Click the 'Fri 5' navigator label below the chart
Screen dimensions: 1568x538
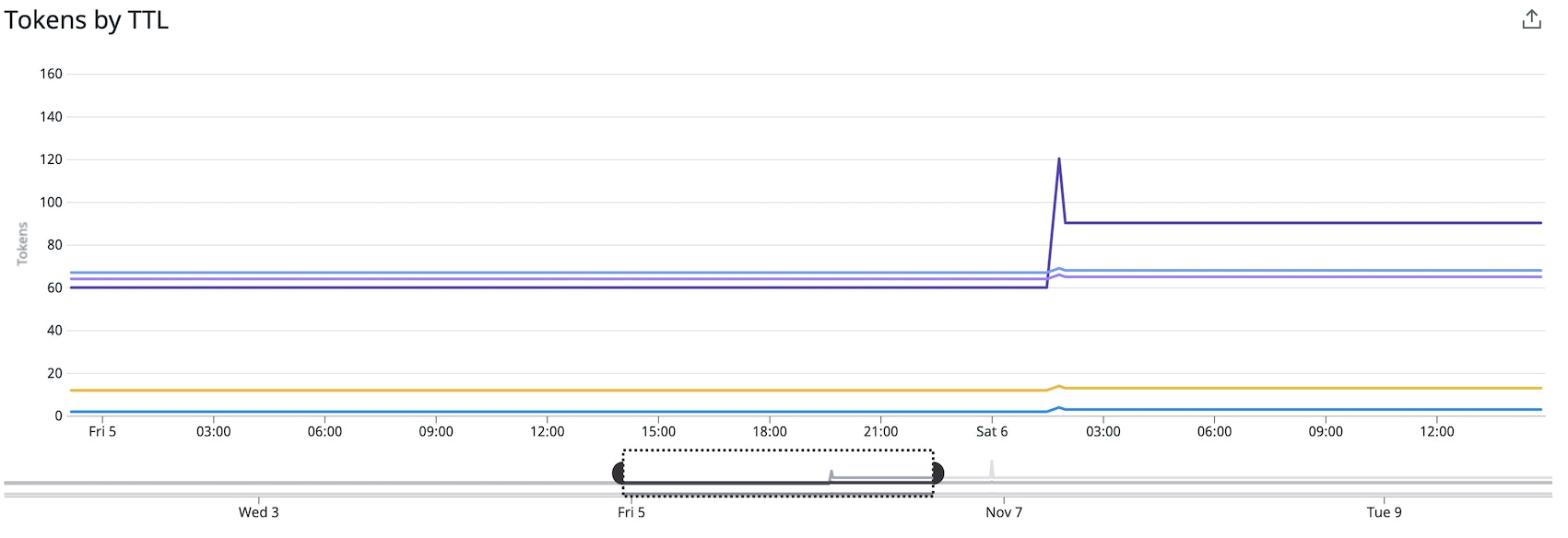(631, 512)
